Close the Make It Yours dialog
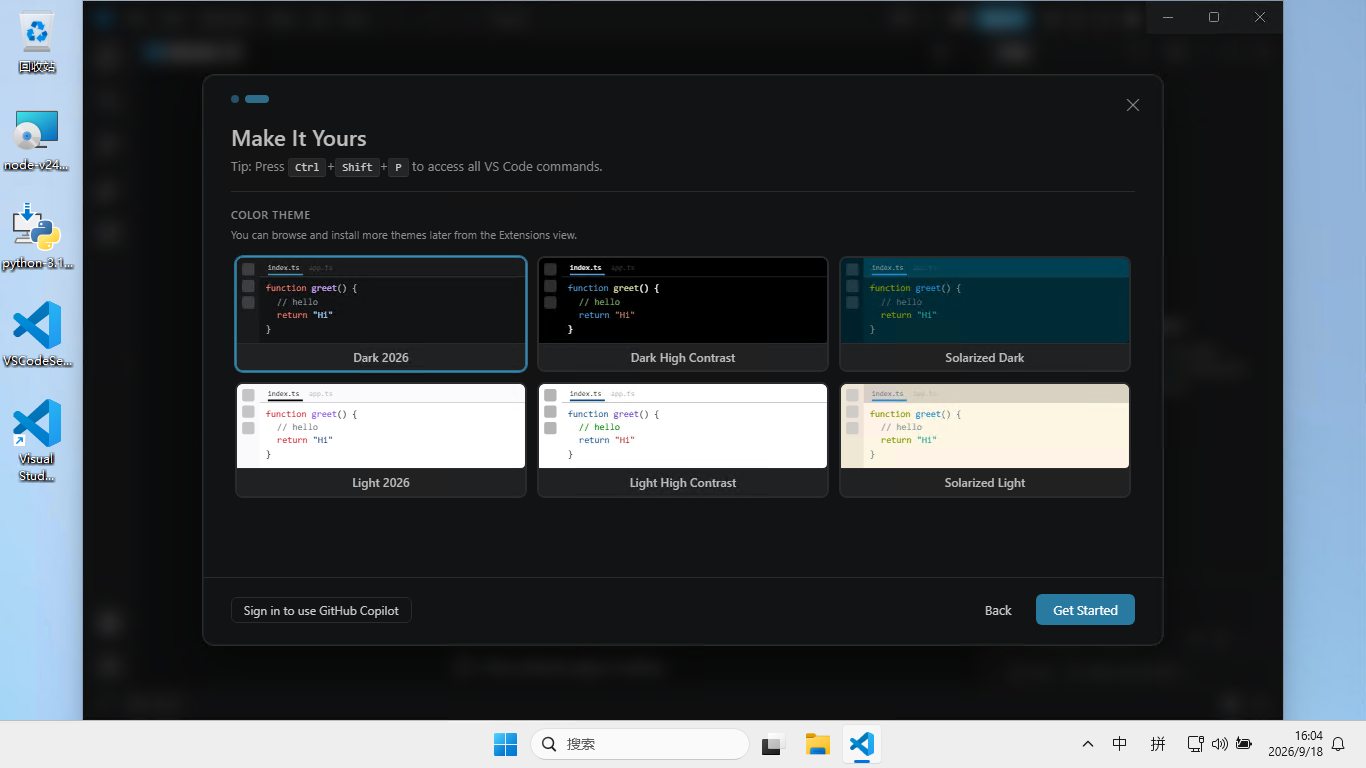This screenshot has height=768, width=1366. pyautogui.click(x=1133, y=105)
